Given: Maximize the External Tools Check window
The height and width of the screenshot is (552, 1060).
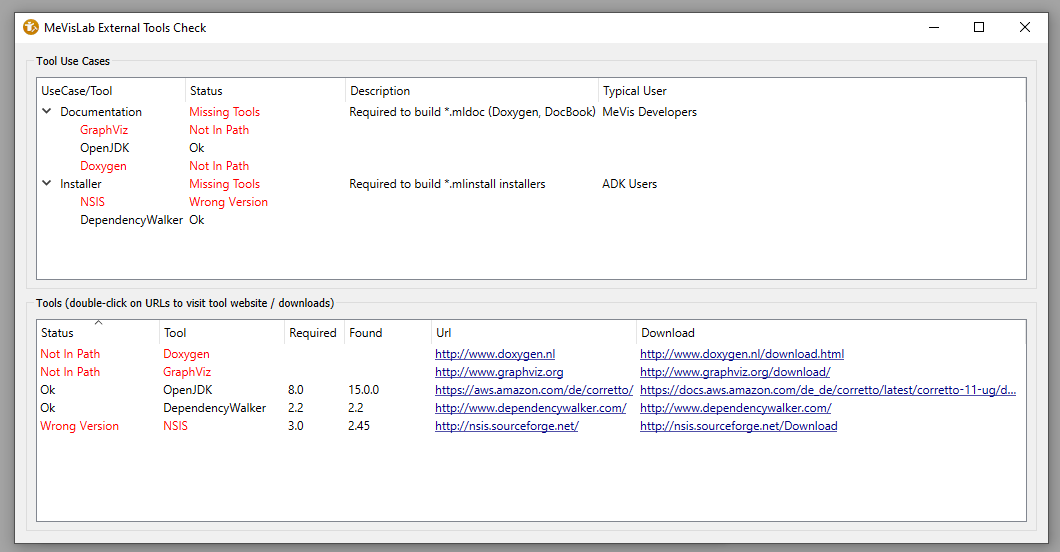Looking at the screenshot, I should (979, 28).
